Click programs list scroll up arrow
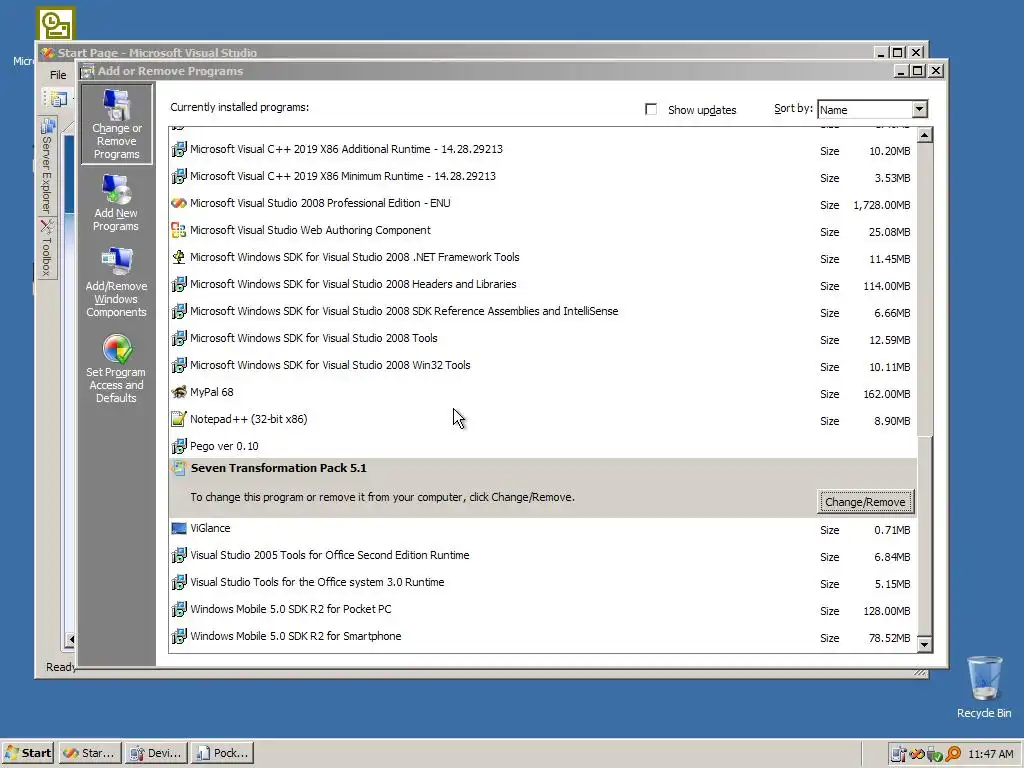The width and height of the screenshot is (1024, 768). pyautogui.click(x=924, y=135)
